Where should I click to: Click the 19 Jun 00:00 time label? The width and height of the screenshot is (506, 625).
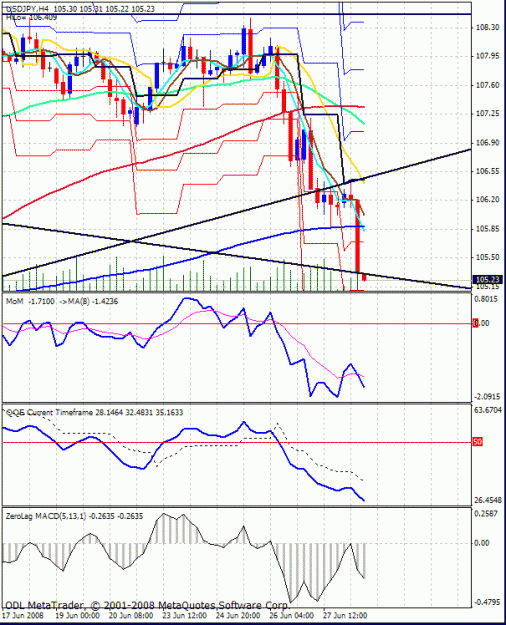(77, 615)
